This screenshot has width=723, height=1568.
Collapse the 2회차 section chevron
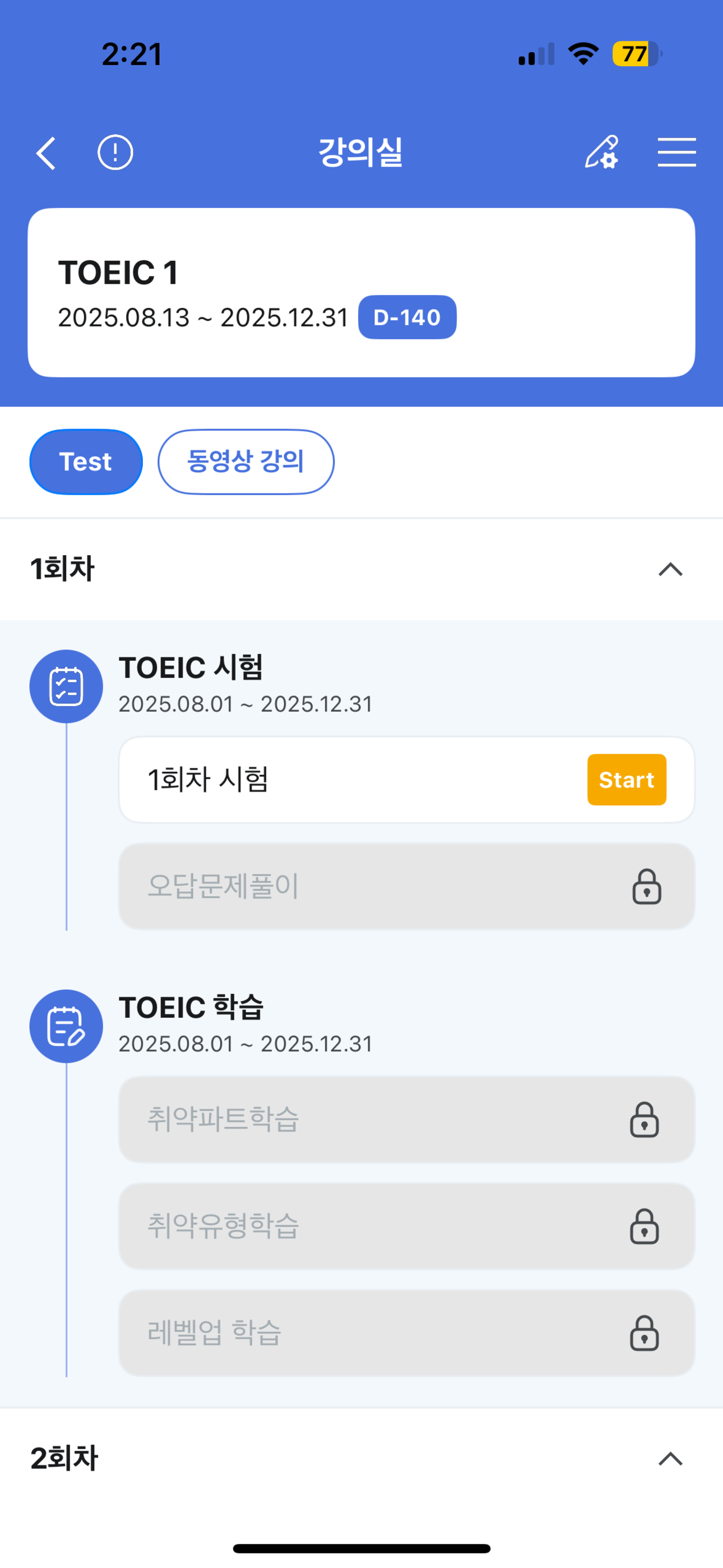[x=671, y=1459]
